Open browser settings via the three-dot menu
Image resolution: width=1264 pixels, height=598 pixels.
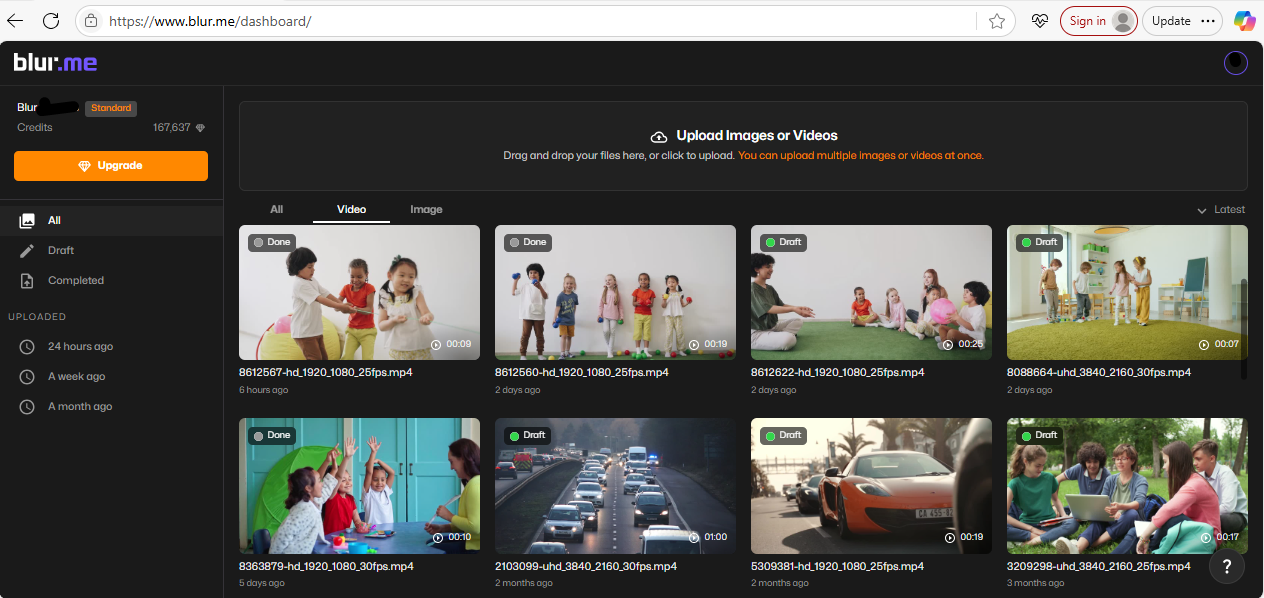(x=1208, y=20)
